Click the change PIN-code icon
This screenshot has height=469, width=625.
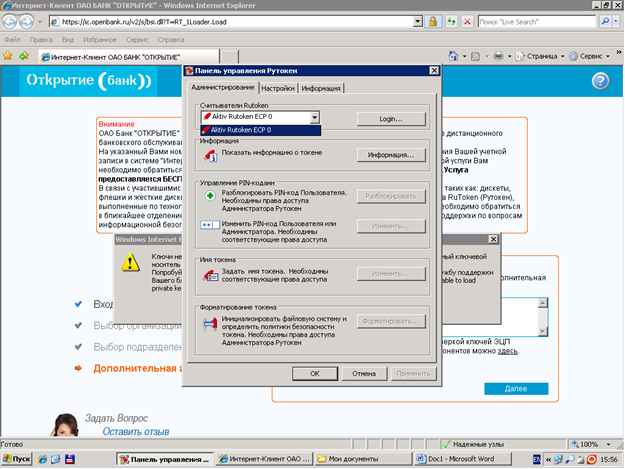coord(210,227)
